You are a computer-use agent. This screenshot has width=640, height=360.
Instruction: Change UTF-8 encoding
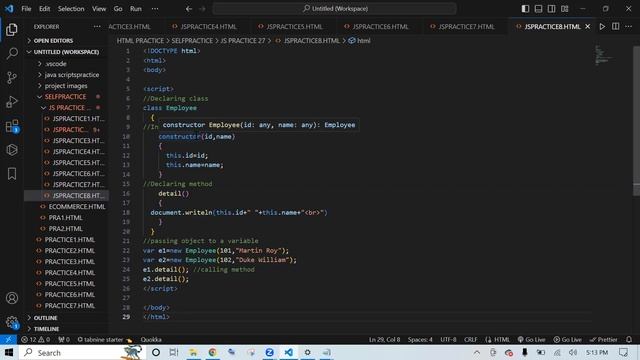click(x=448, y=340)
